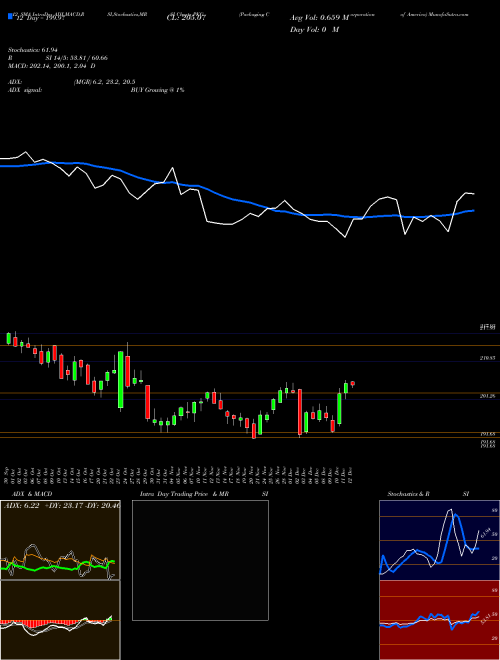Click the blue 12-day SMA legend square
The width and height of the screenshot is (500, 660).
pyautogui.click(x=11, y=16)
